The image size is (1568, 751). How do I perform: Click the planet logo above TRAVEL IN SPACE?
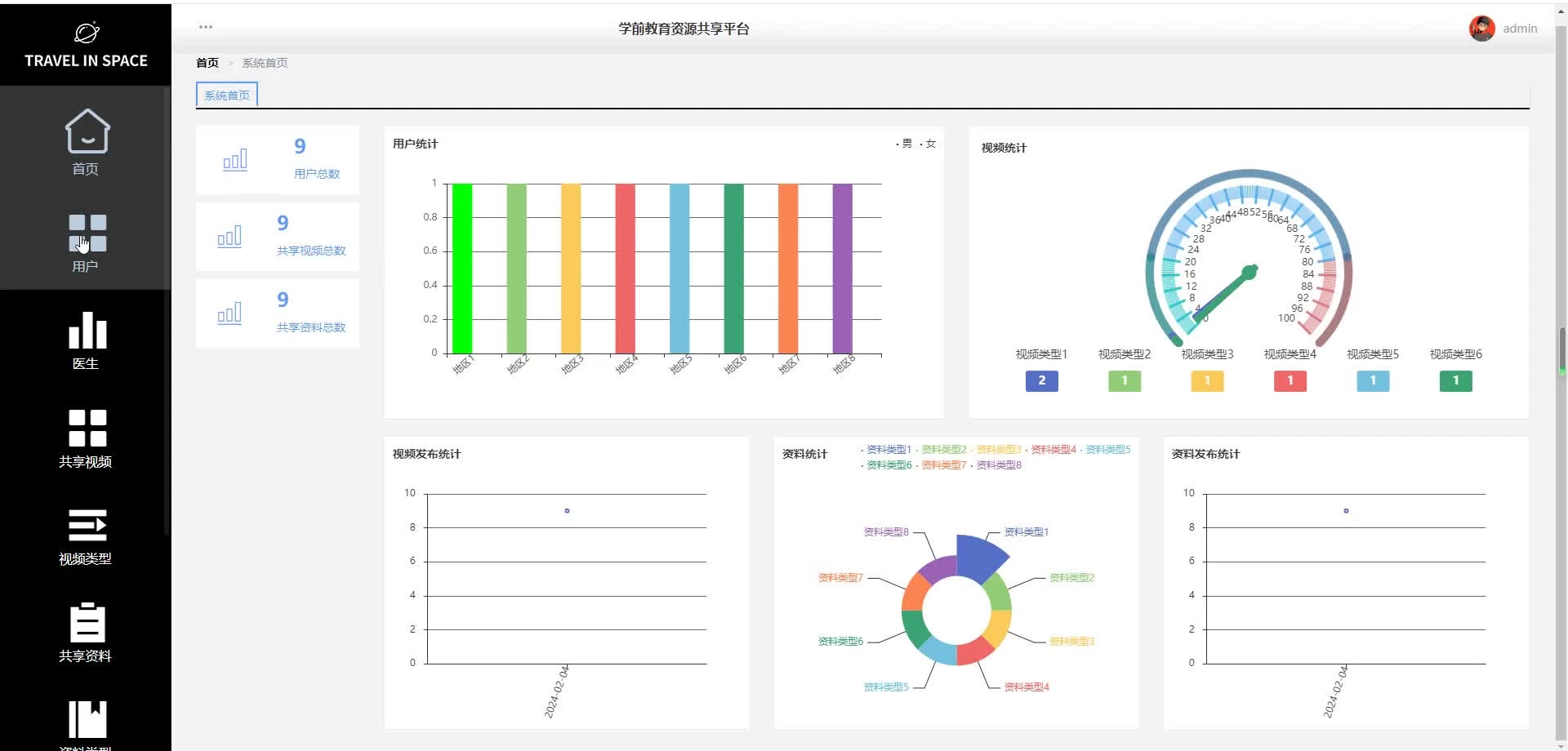(x=87, y=33)
